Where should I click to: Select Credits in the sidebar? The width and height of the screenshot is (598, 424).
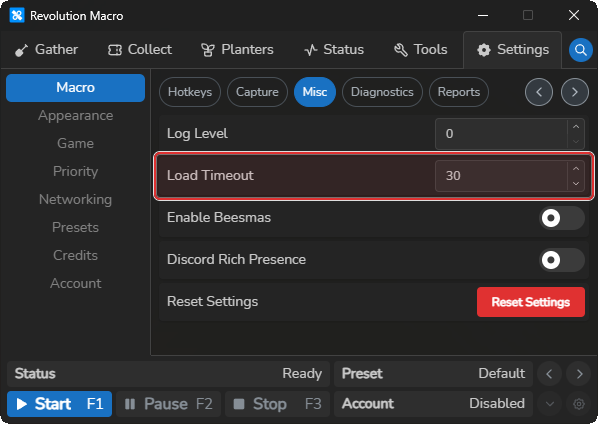76,255
